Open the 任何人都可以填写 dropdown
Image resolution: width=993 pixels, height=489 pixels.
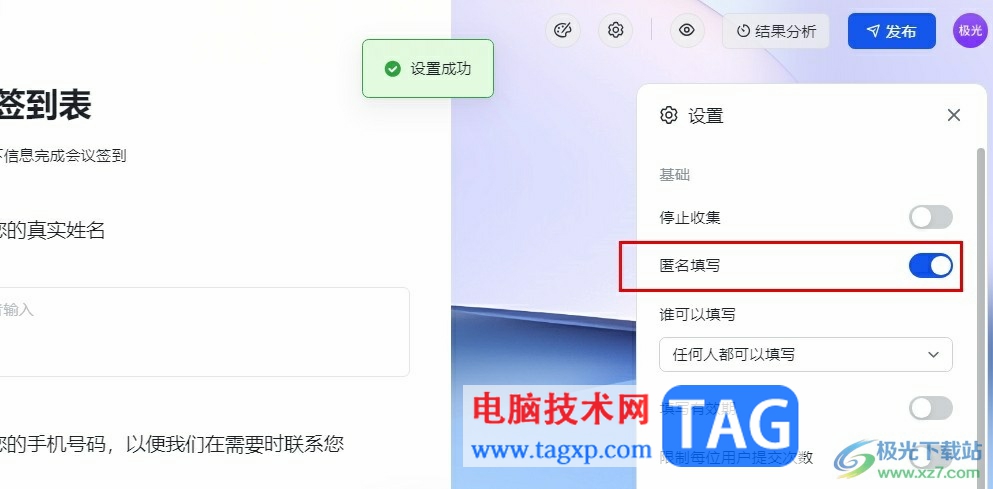806,354
